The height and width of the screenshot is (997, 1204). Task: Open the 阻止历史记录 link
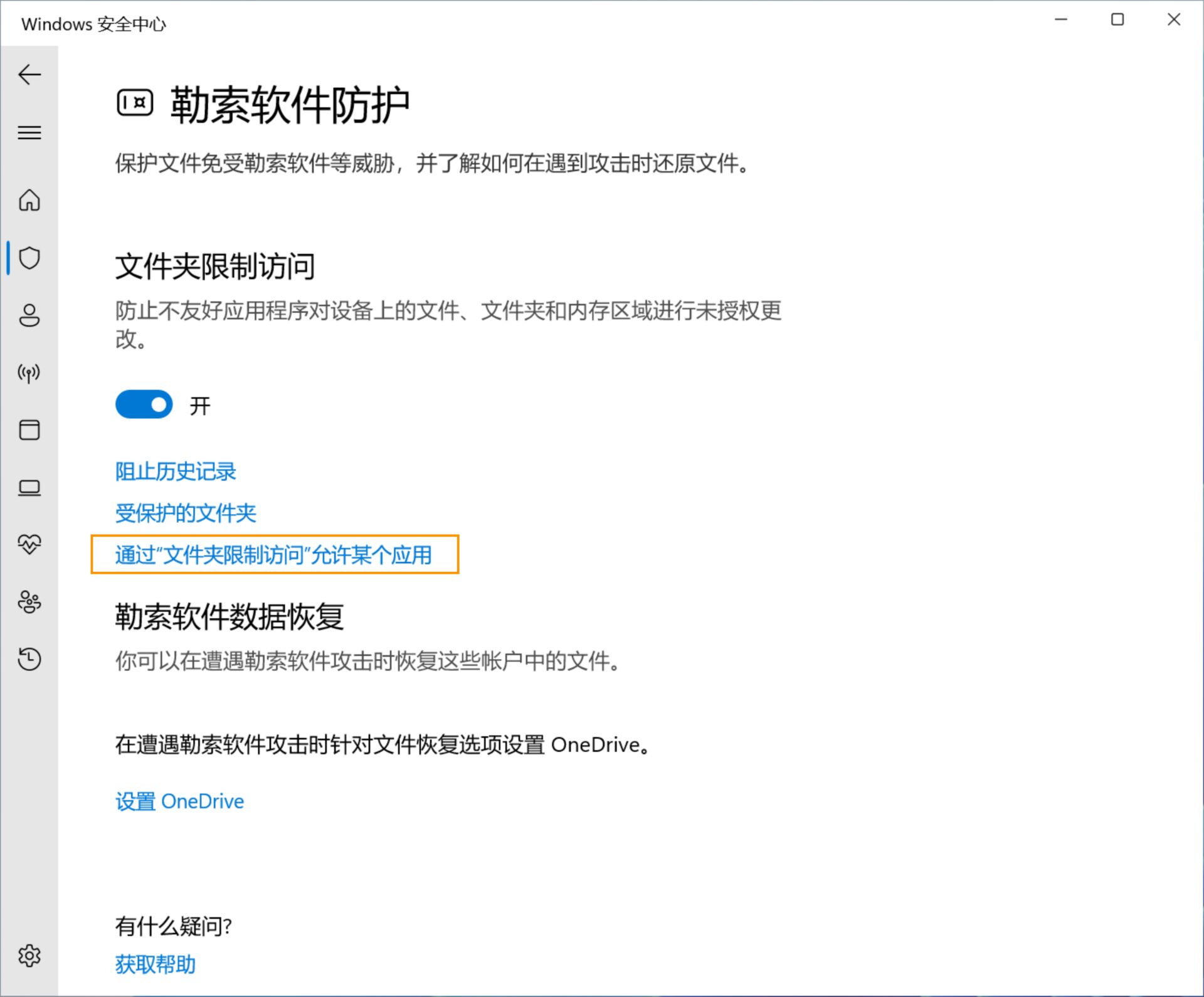pos(176,472)
